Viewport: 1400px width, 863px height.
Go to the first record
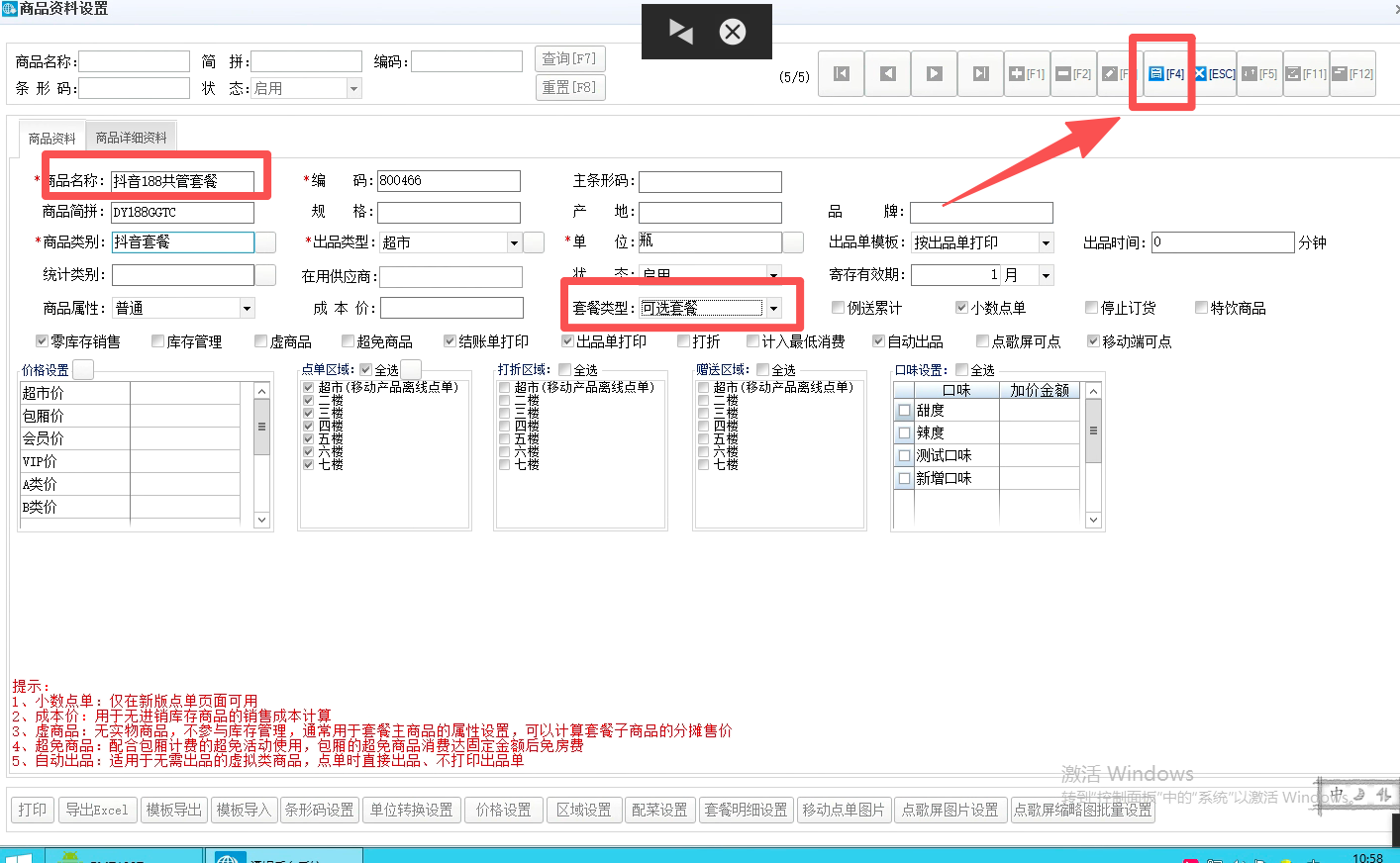842,74
